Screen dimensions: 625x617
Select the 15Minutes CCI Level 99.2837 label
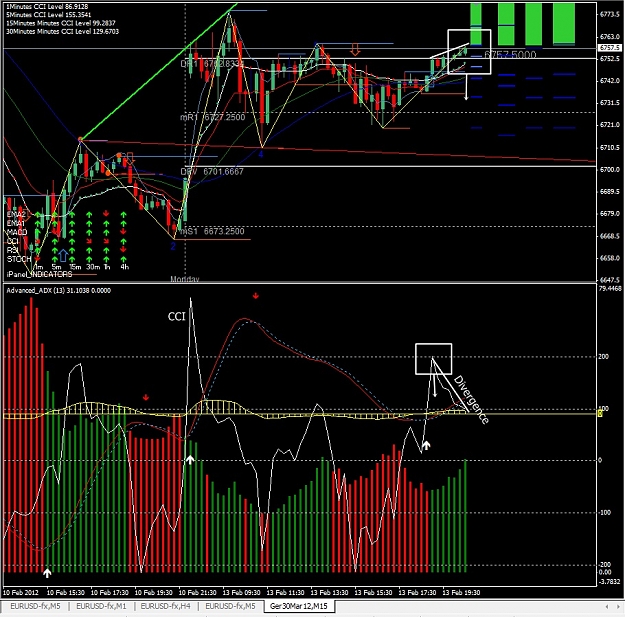[61, 23]
